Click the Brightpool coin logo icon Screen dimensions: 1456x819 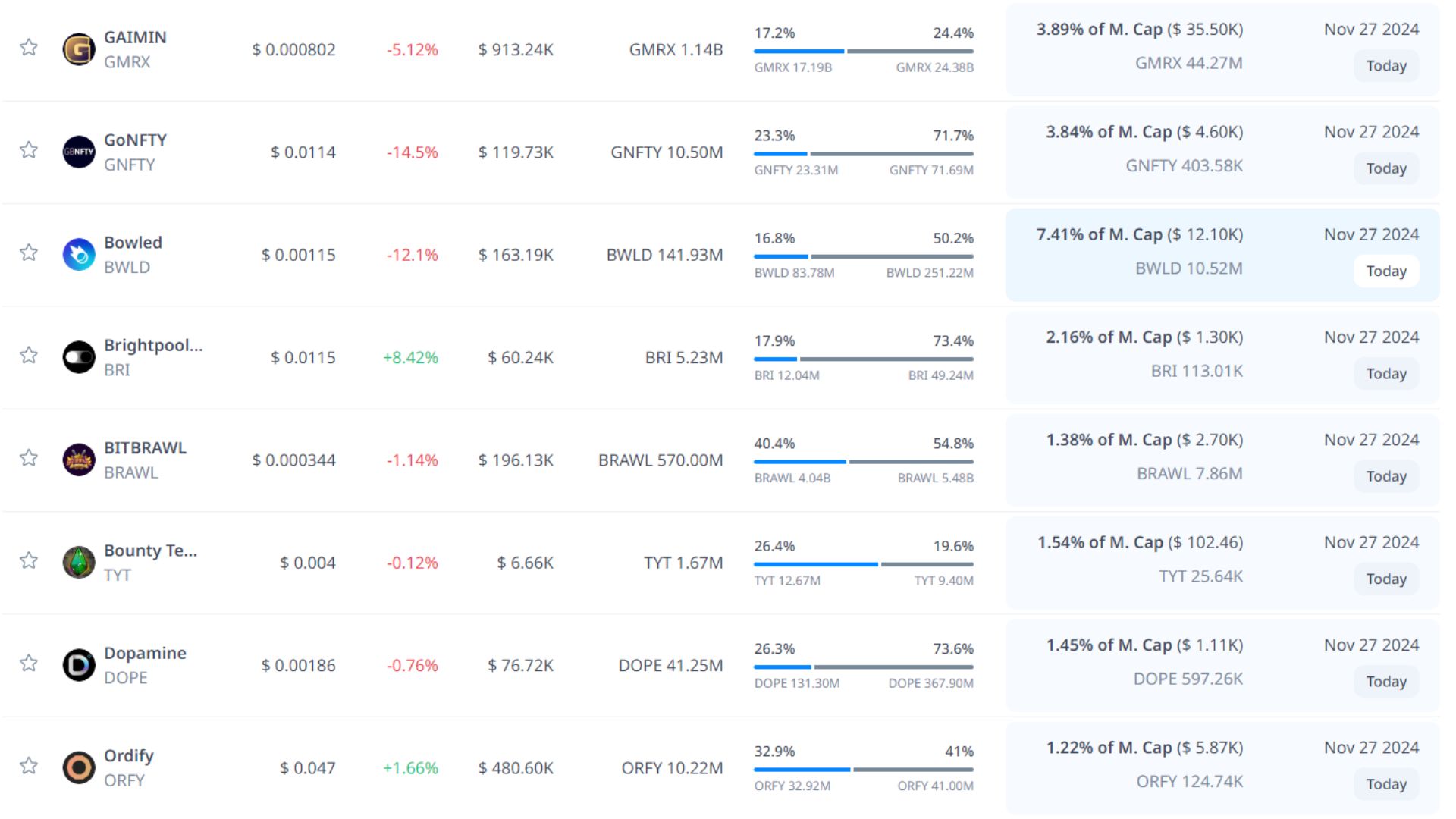click(78, 357)
